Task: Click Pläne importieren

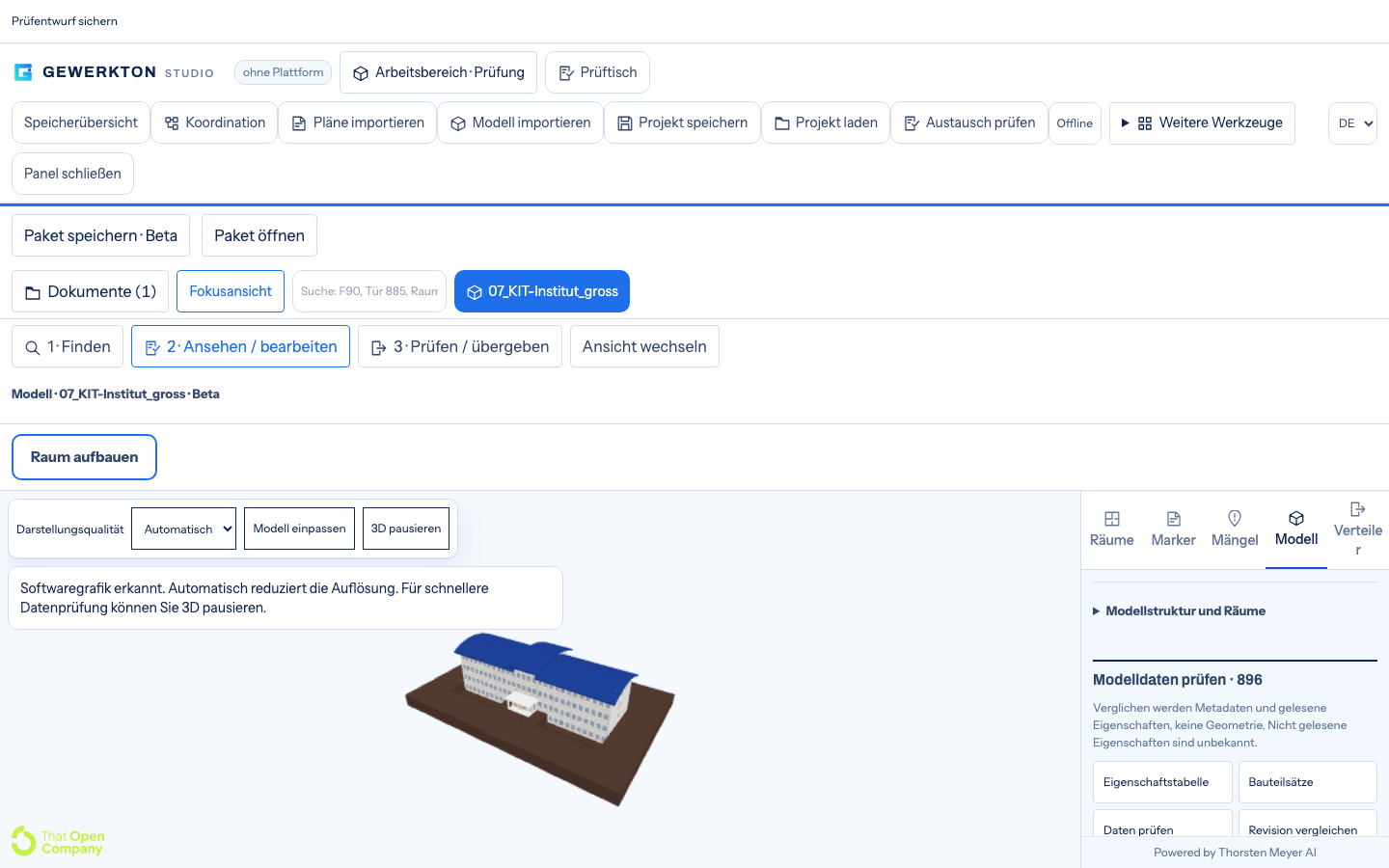Action: coord(358,122)
